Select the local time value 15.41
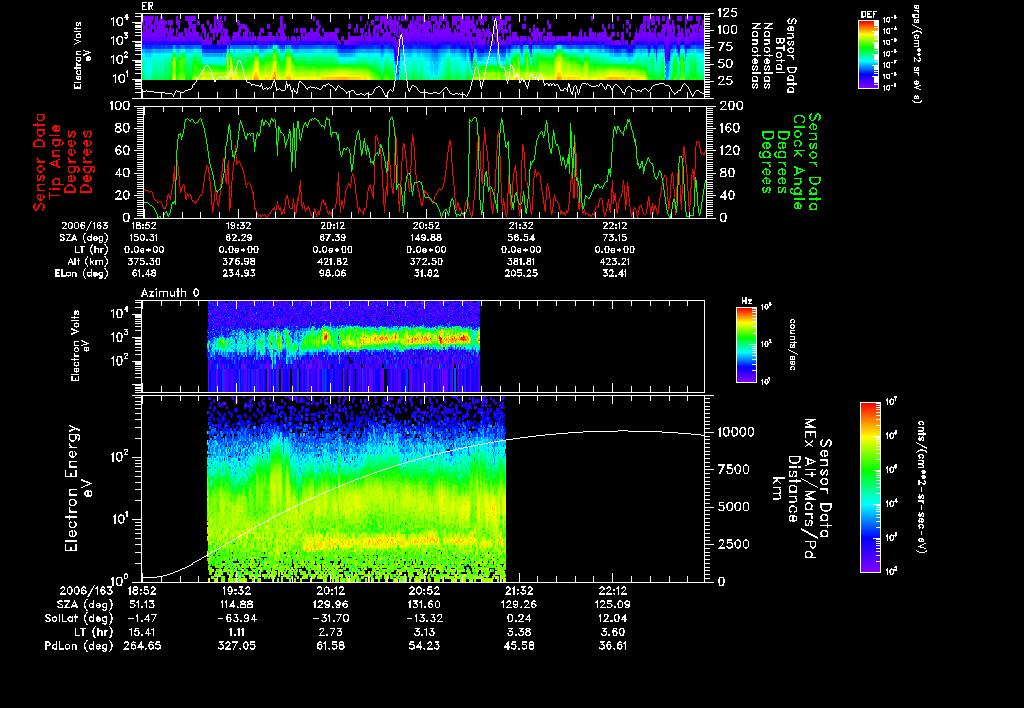The width and height of the screenshot is (1024, 708). click(142, 632)
